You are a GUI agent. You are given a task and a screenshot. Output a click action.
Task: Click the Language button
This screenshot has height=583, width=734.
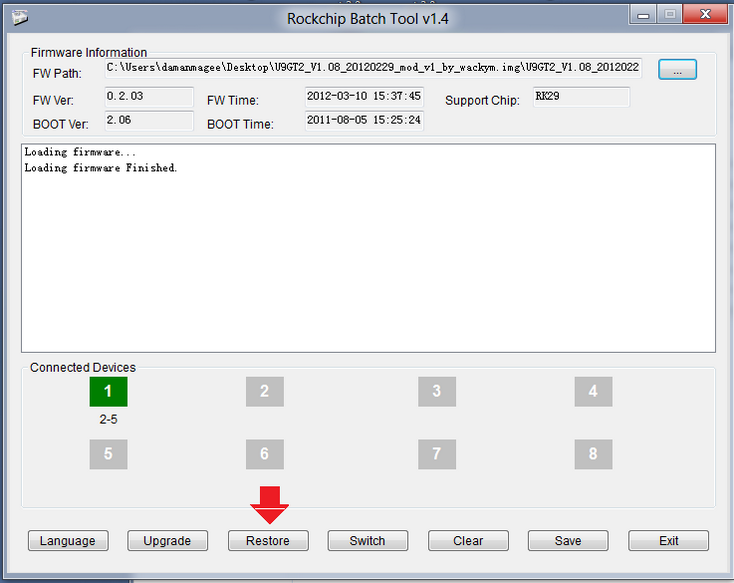[x=68, y=540]
